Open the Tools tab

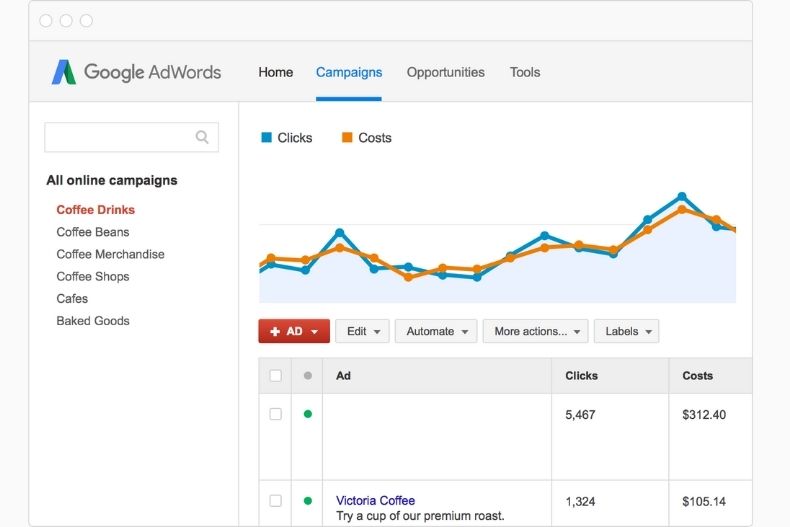pos(525,72)
